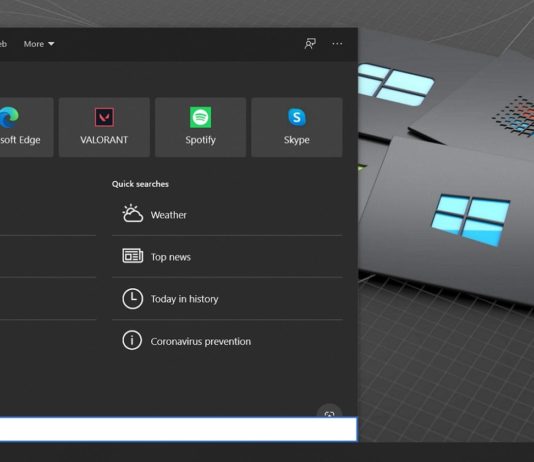Click the feedback person icon
The width and height of the screenshot is (534, 462).
(310, 44)
